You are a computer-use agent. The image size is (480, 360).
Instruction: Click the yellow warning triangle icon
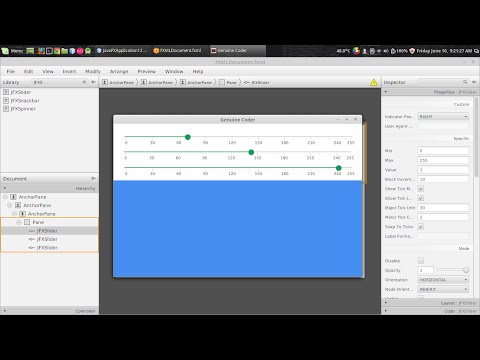tap(374, 82)
